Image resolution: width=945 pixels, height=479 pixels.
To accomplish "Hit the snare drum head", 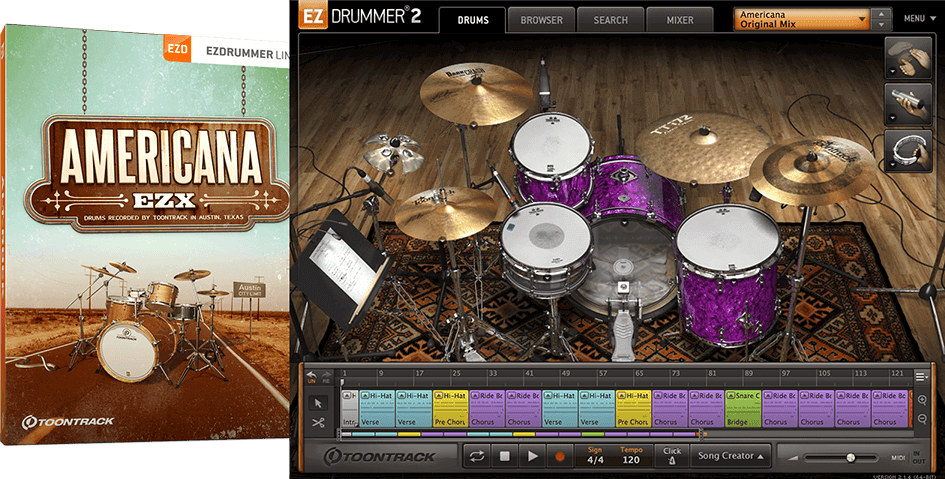I will (x=547, y=234).
